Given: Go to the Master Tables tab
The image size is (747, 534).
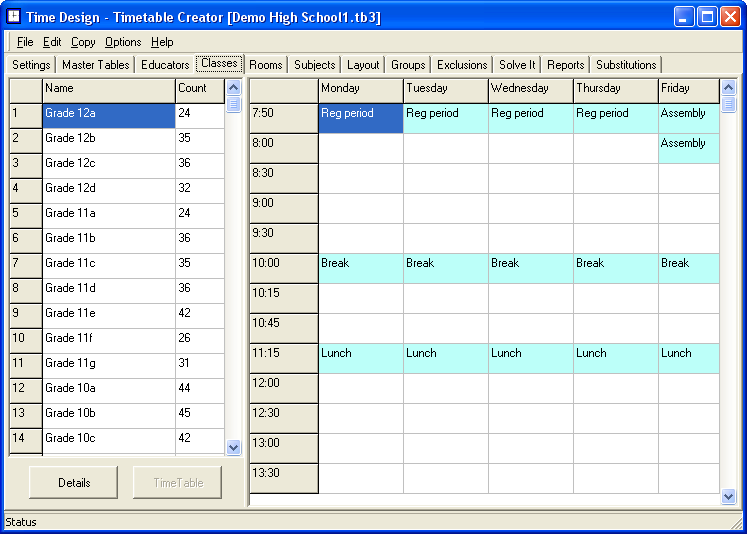Looking at the screenshot, I should [x=96, y=65].
